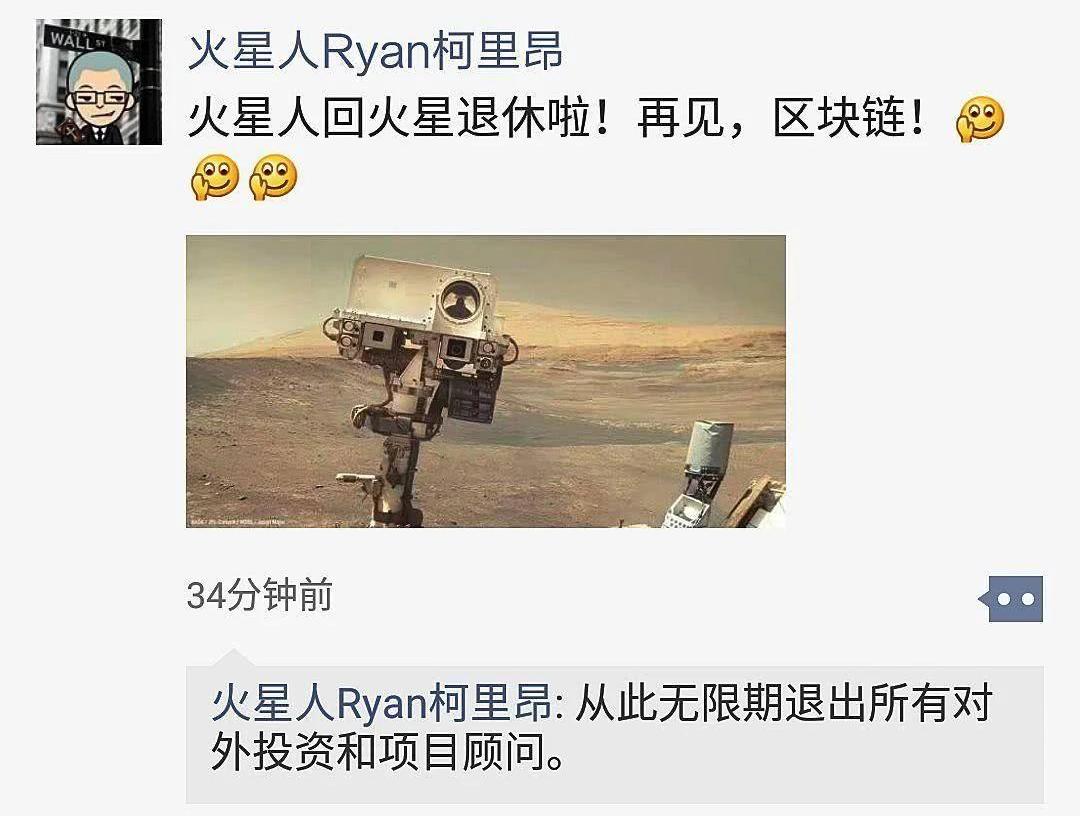
Task: Click the first emoji on second line
Action: point(215,177)
